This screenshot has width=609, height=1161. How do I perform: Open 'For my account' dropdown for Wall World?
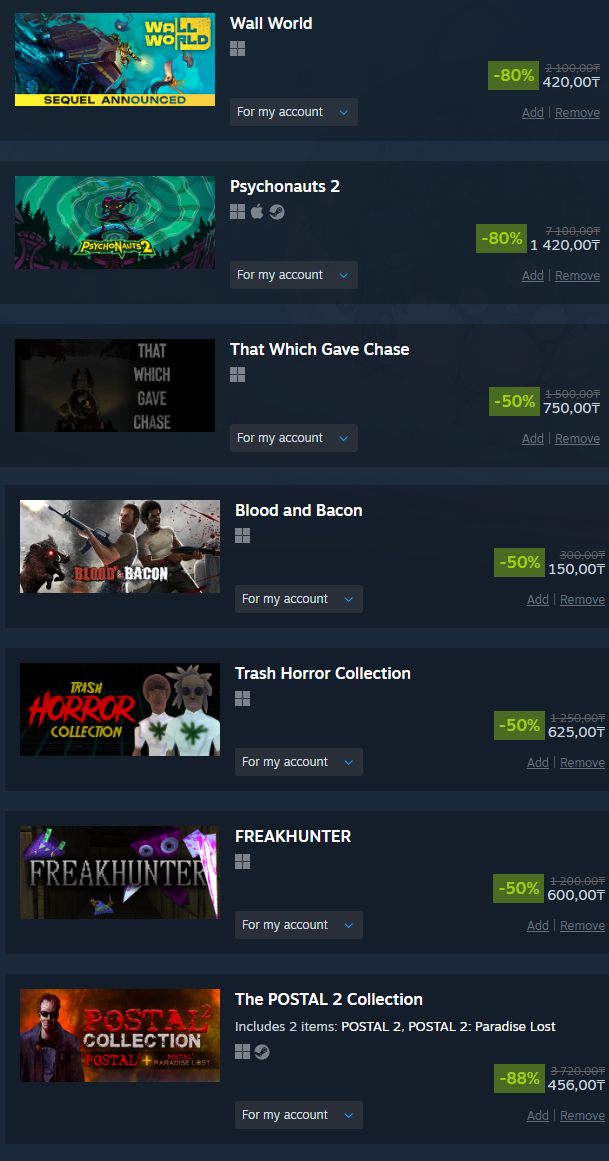[293, 112]
